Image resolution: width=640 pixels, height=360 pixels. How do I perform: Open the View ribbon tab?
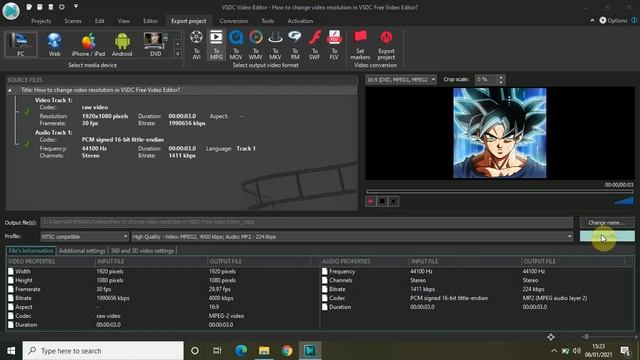click(123, 21)
